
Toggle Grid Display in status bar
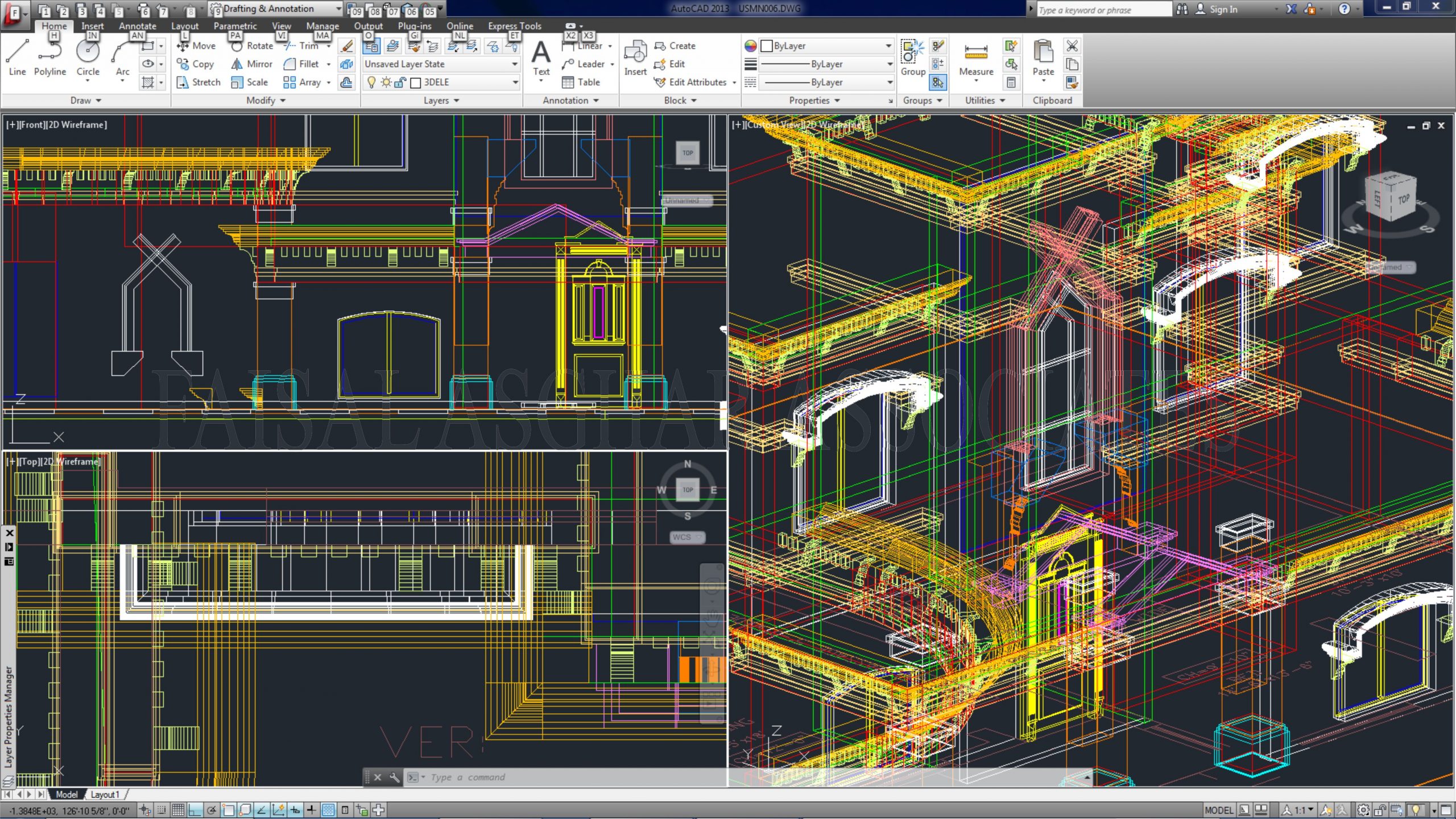[x=178, y=810]
